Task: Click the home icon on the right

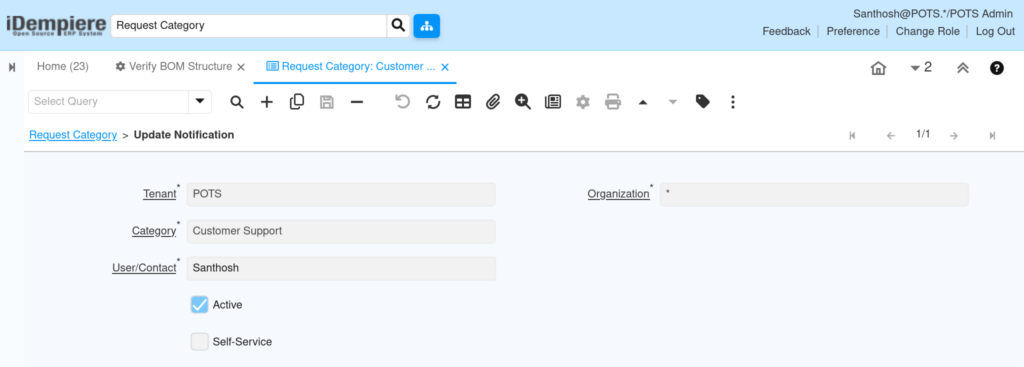Action: click(878, 68)
